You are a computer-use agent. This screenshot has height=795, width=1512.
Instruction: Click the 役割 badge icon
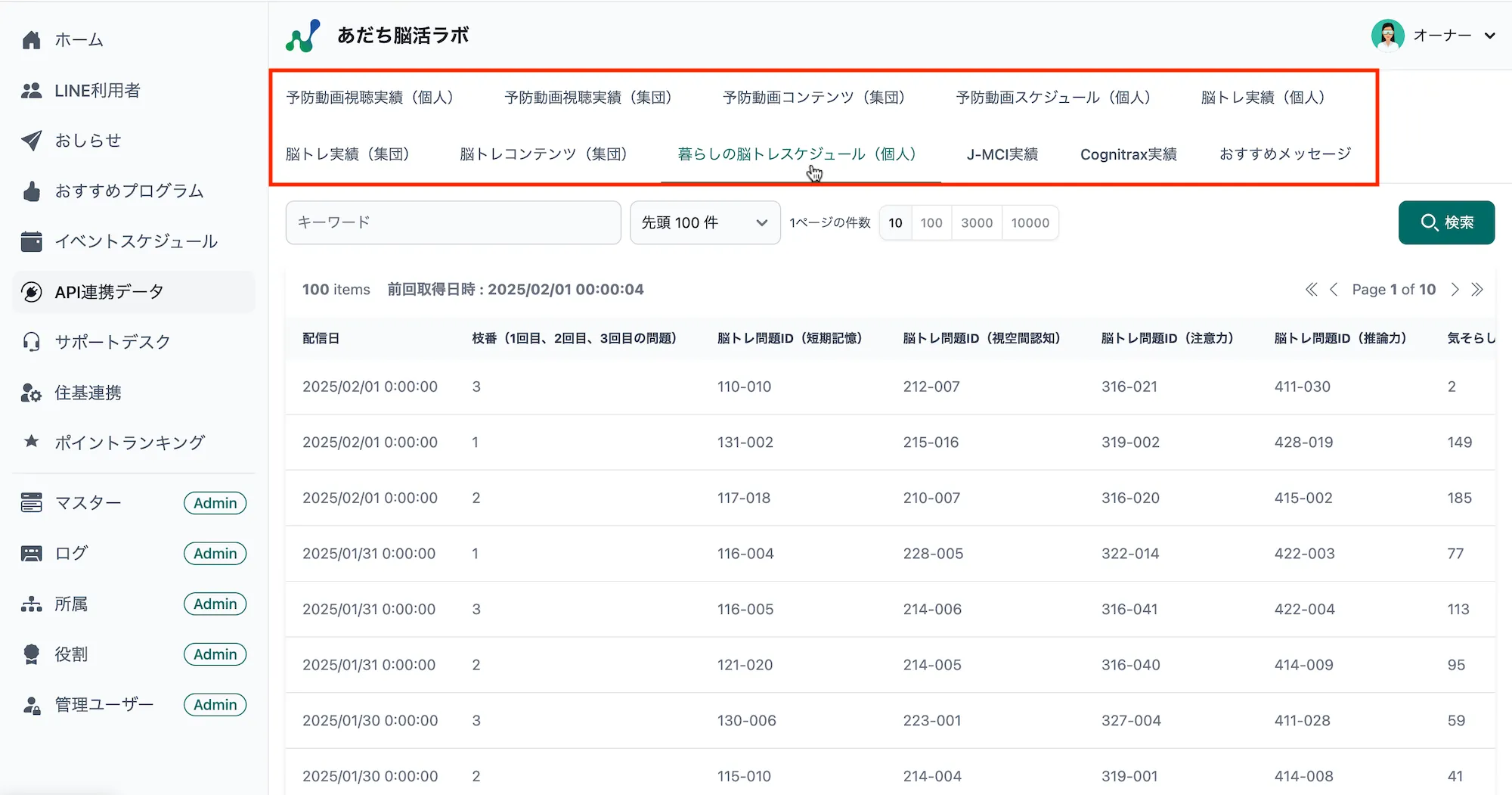[x=31, y=654]
